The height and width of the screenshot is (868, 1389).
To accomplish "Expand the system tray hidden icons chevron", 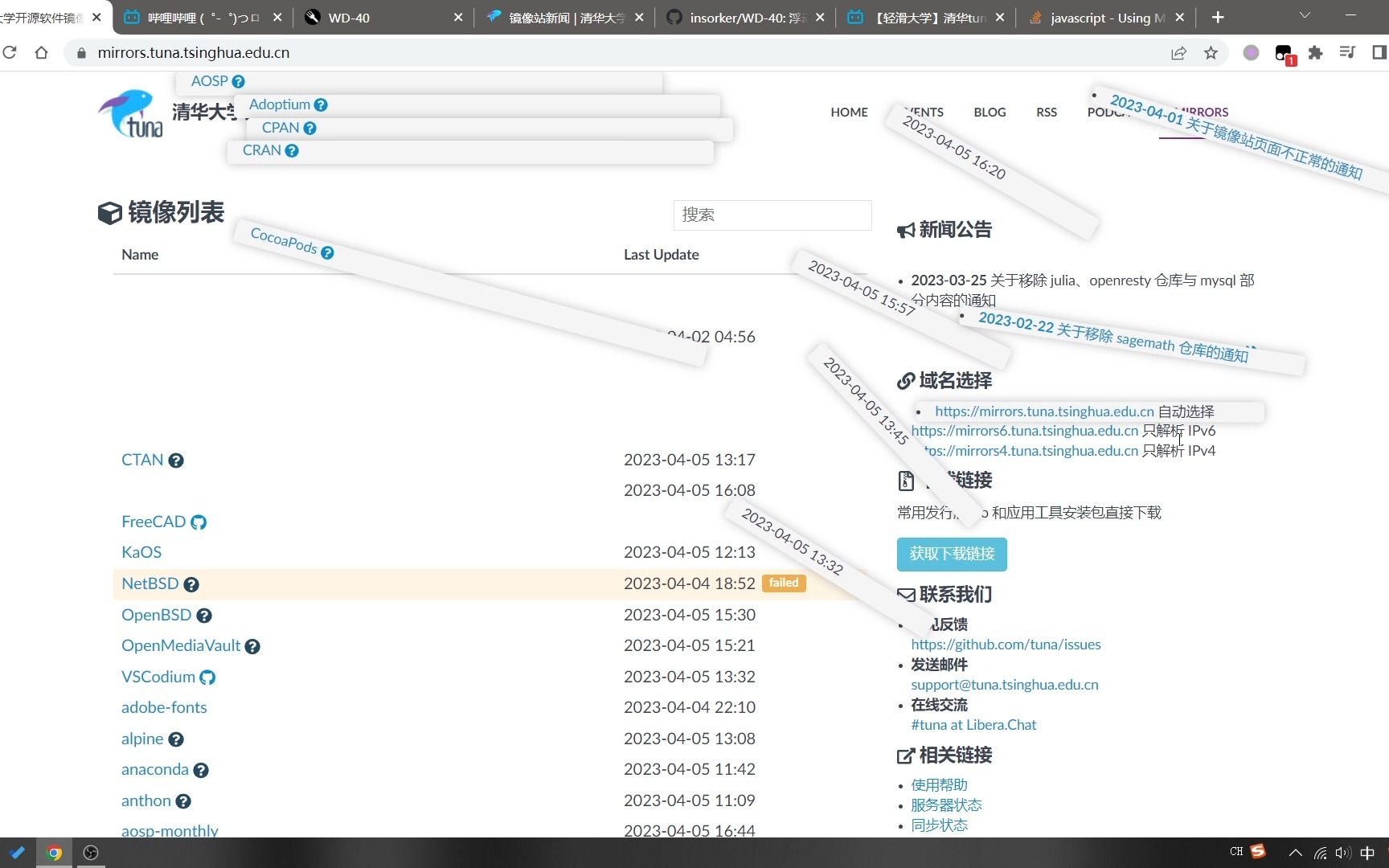I will click(x=1295, y=853).
